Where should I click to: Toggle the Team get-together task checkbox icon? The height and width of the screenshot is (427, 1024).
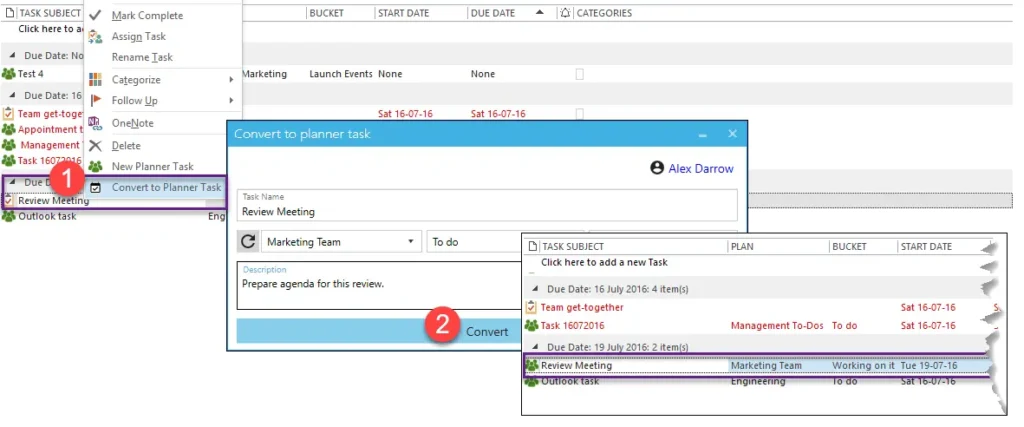(x=9, y=114)
